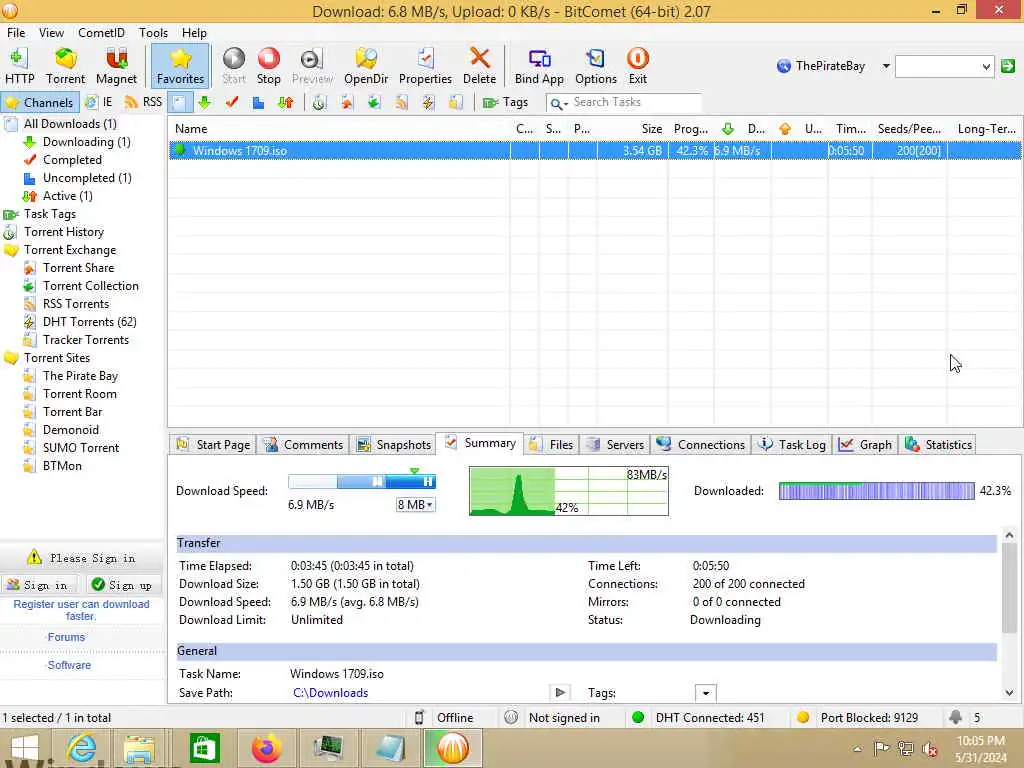This screenshot has height=768, width=1024.
Task: Open the View menu
Action: click(51, 33)
